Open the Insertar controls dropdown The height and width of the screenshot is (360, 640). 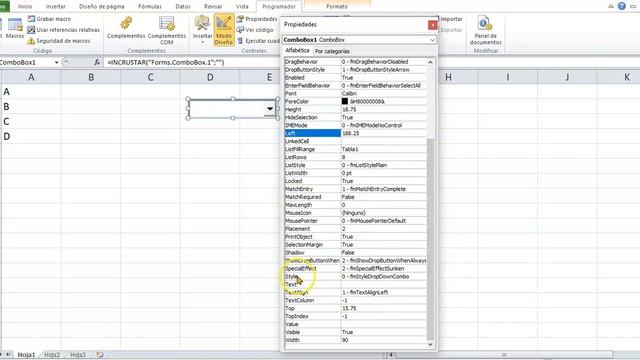[202, 29]
